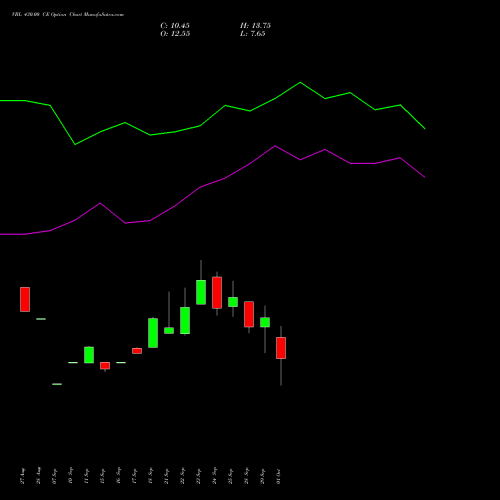Screen dimensions: 500x500
Task: Select the 10 Sep date label
Action: (x=71, y=476)
